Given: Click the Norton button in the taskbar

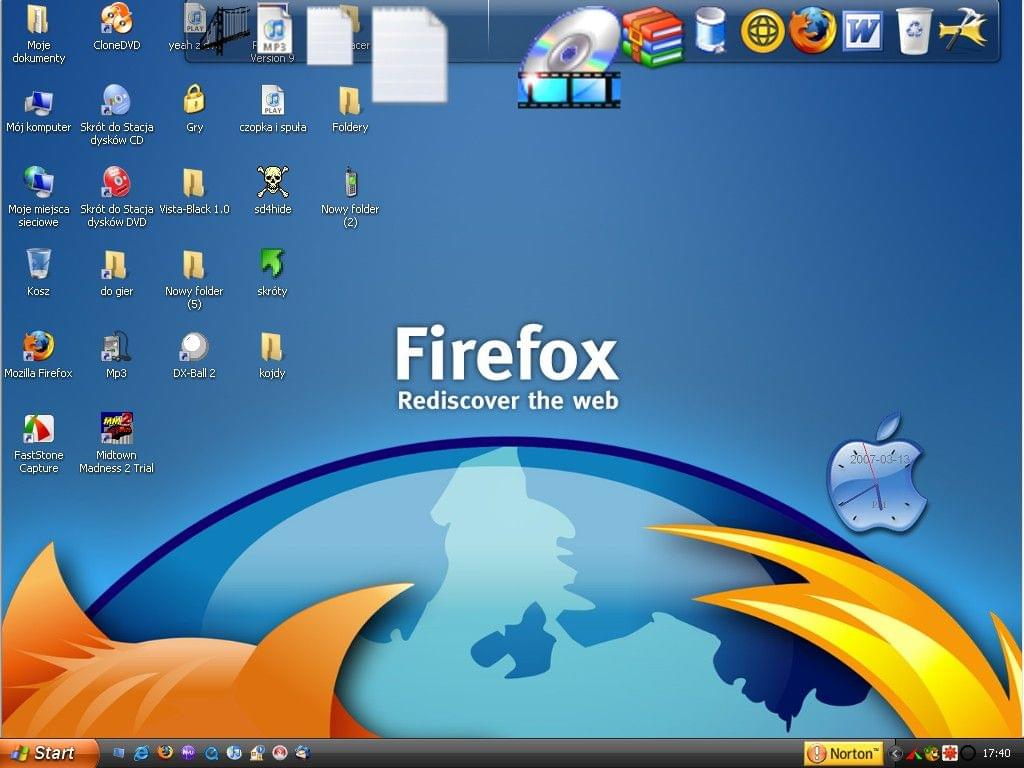Looking at the screenshot, I should coord(844,753).
